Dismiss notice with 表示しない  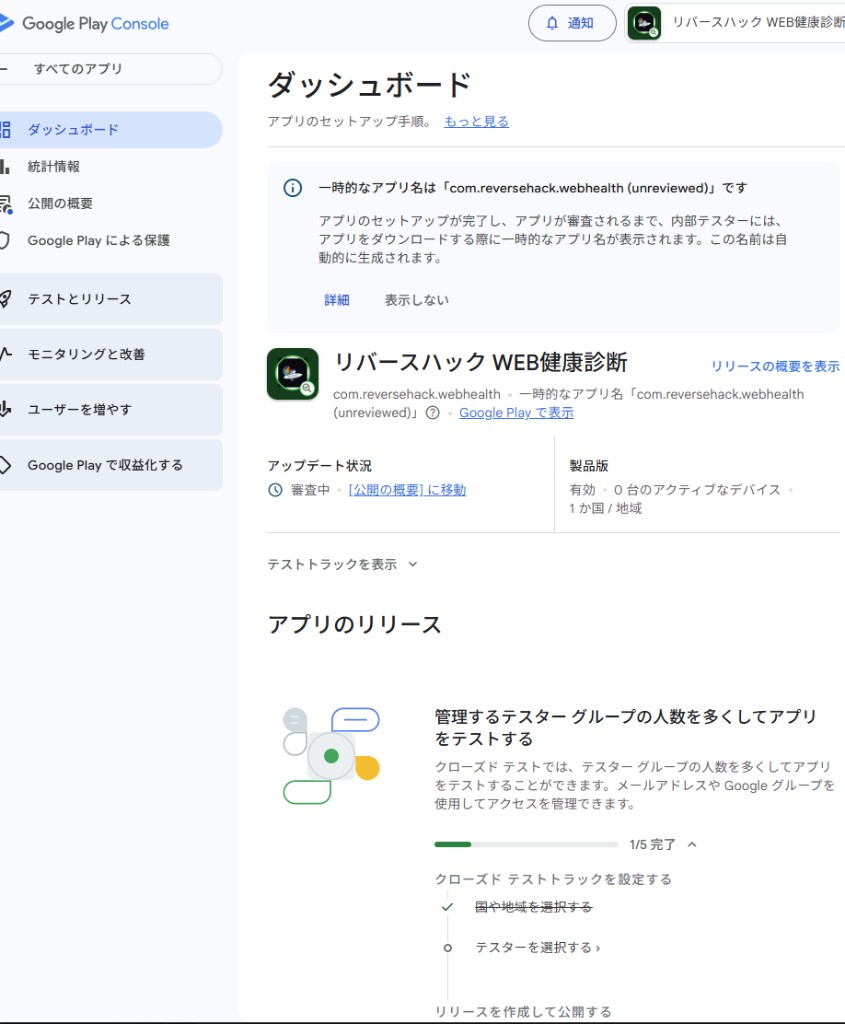click(417, 300)
